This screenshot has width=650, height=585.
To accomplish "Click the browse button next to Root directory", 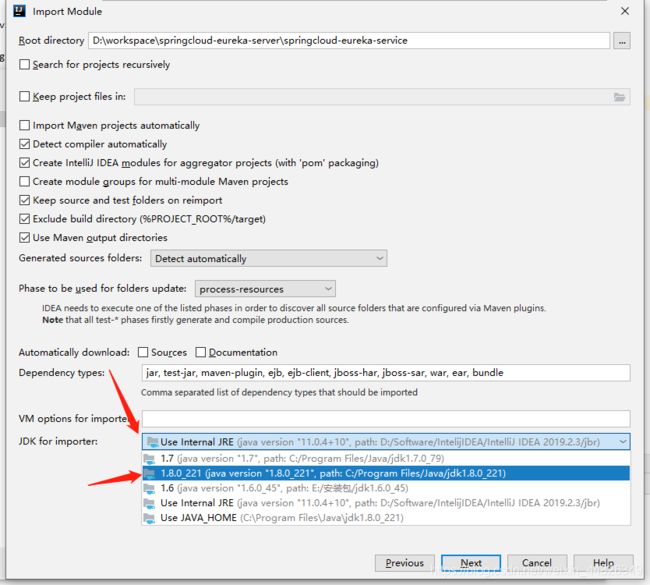I will (x=622, y=41).
